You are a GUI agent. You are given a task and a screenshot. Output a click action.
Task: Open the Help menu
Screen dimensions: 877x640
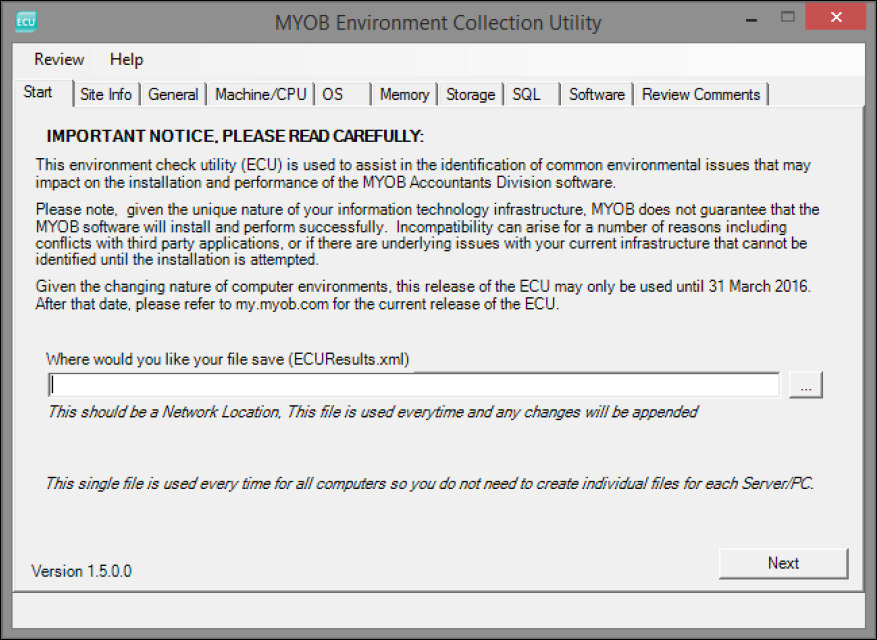(x=126, y=59)
